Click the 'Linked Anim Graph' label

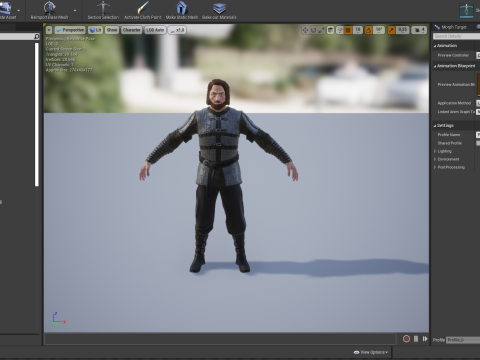456,112
